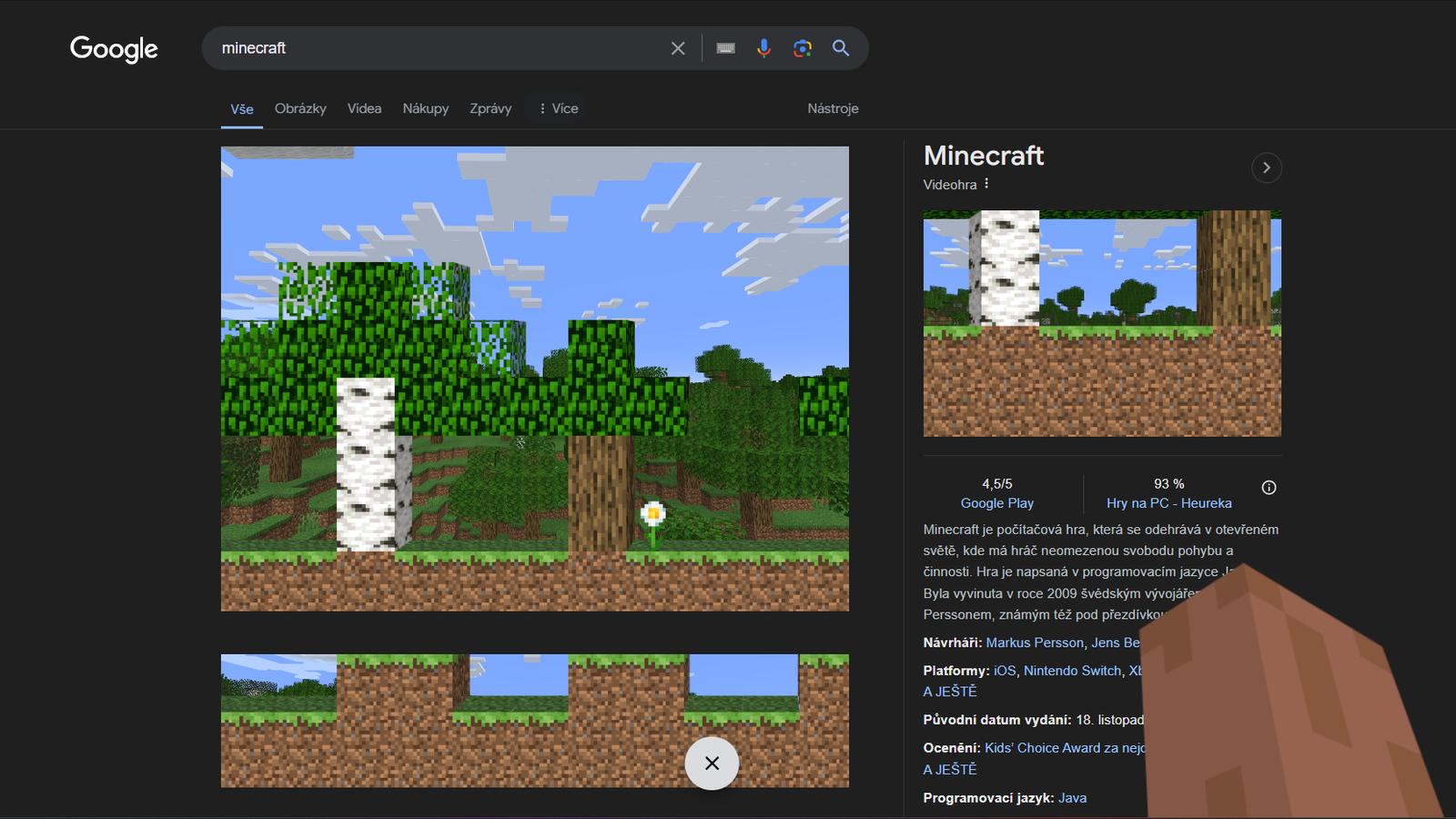Submit search with the magnifier icon
The height and width of the screenshot is (819, 1456).
coord(840,47)
